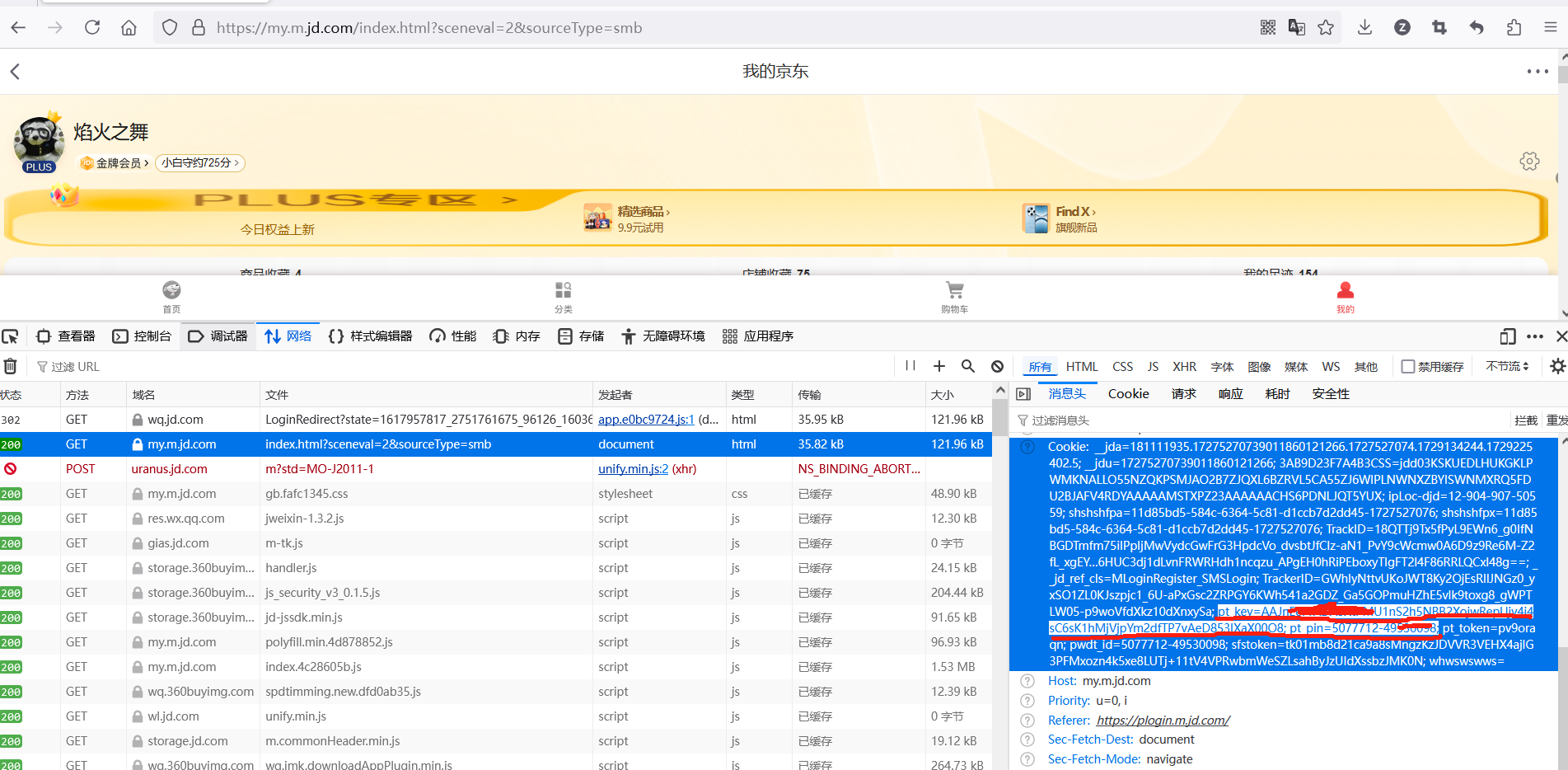The image size is (1568, 770).
Task: Collapse the request details side panel icon
Action: coord(1023,394)
